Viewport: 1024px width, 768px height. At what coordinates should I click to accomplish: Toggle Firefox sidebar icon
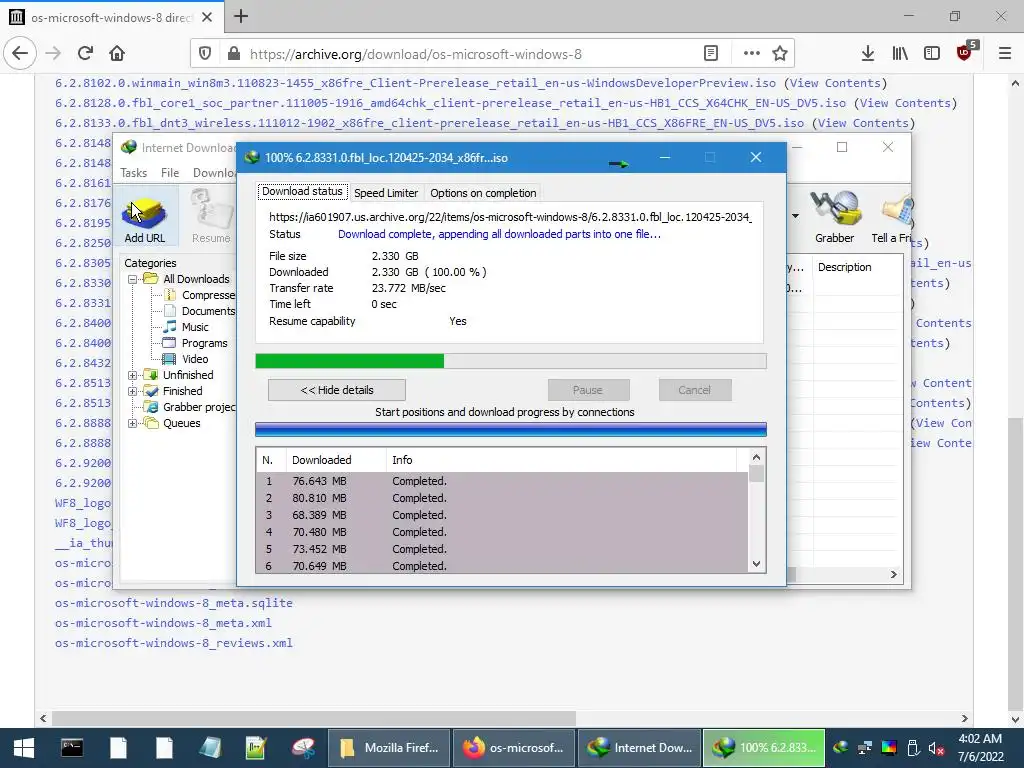pyautogui.click(x=932, y=54)
